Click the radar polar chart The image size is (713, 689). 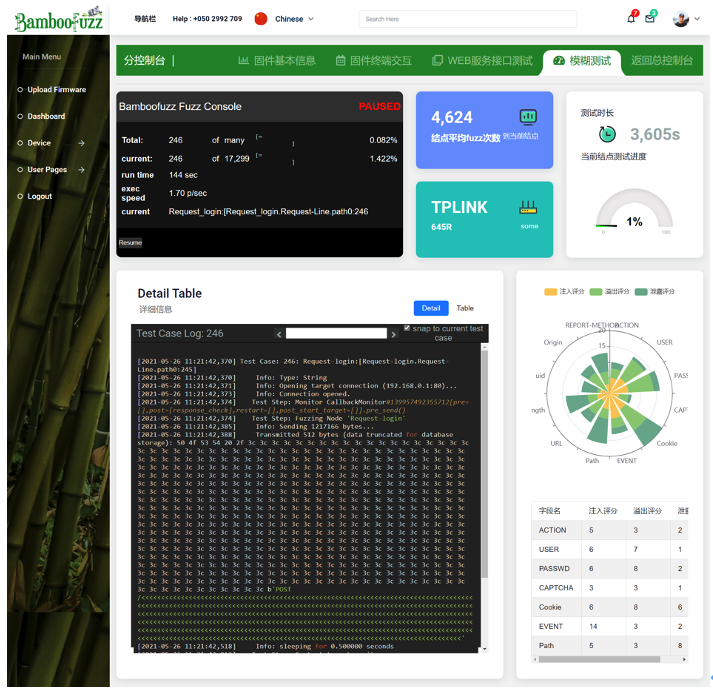[x=609, y=394]
